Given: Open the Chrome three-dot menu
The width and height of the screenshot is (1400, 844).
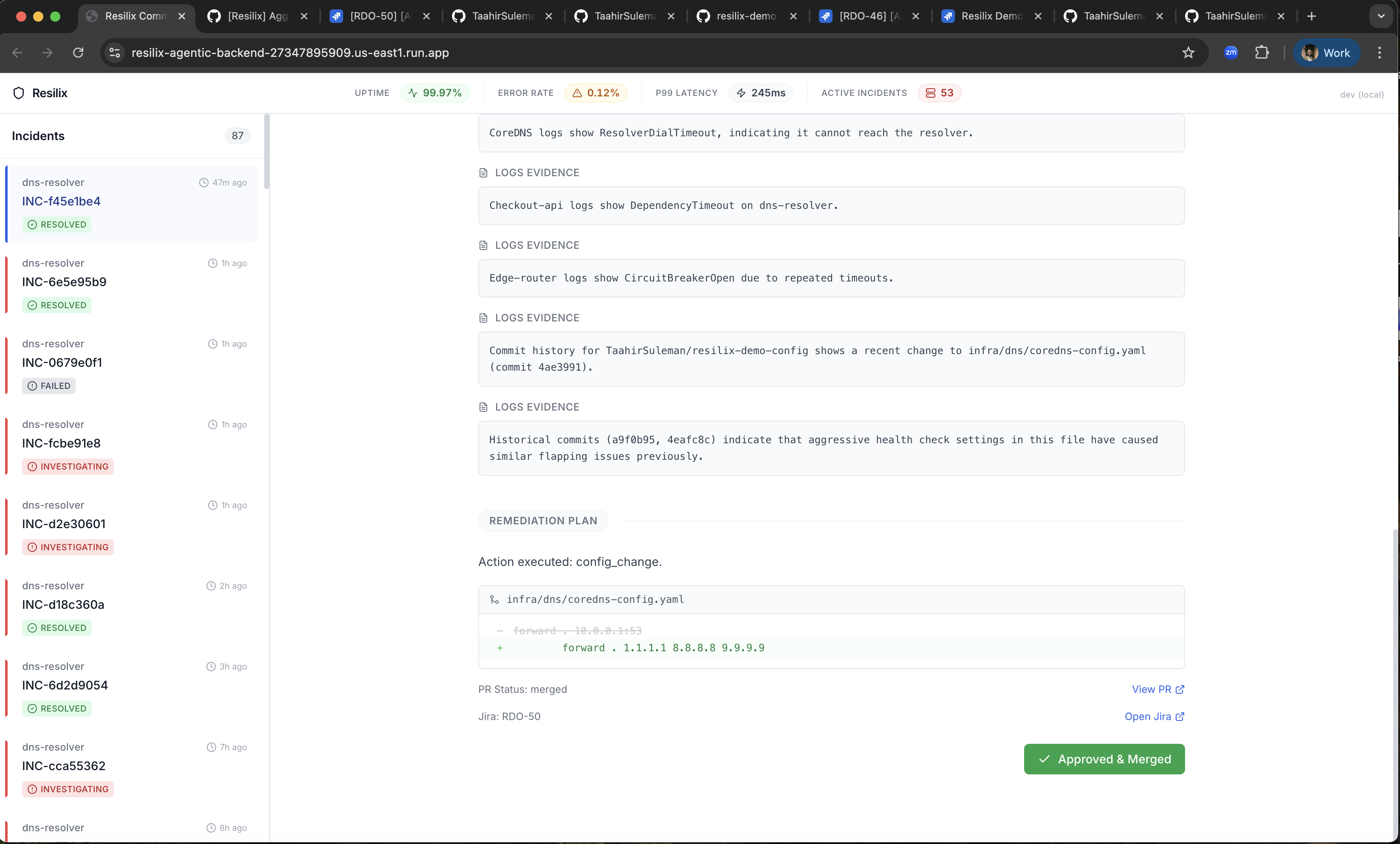Looking at the screenshot, I should coord(1380,53).
